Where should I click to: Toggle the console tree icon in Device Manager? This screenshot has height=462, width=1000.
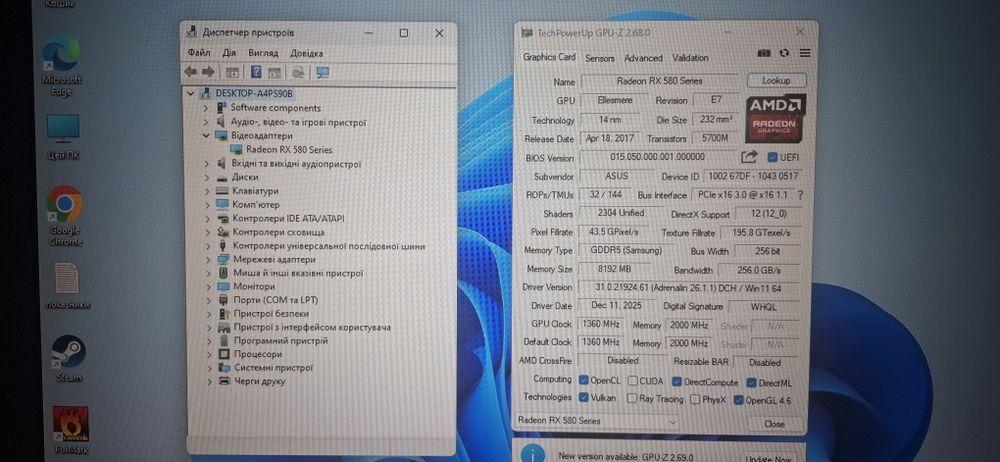[x=232, y=72]
